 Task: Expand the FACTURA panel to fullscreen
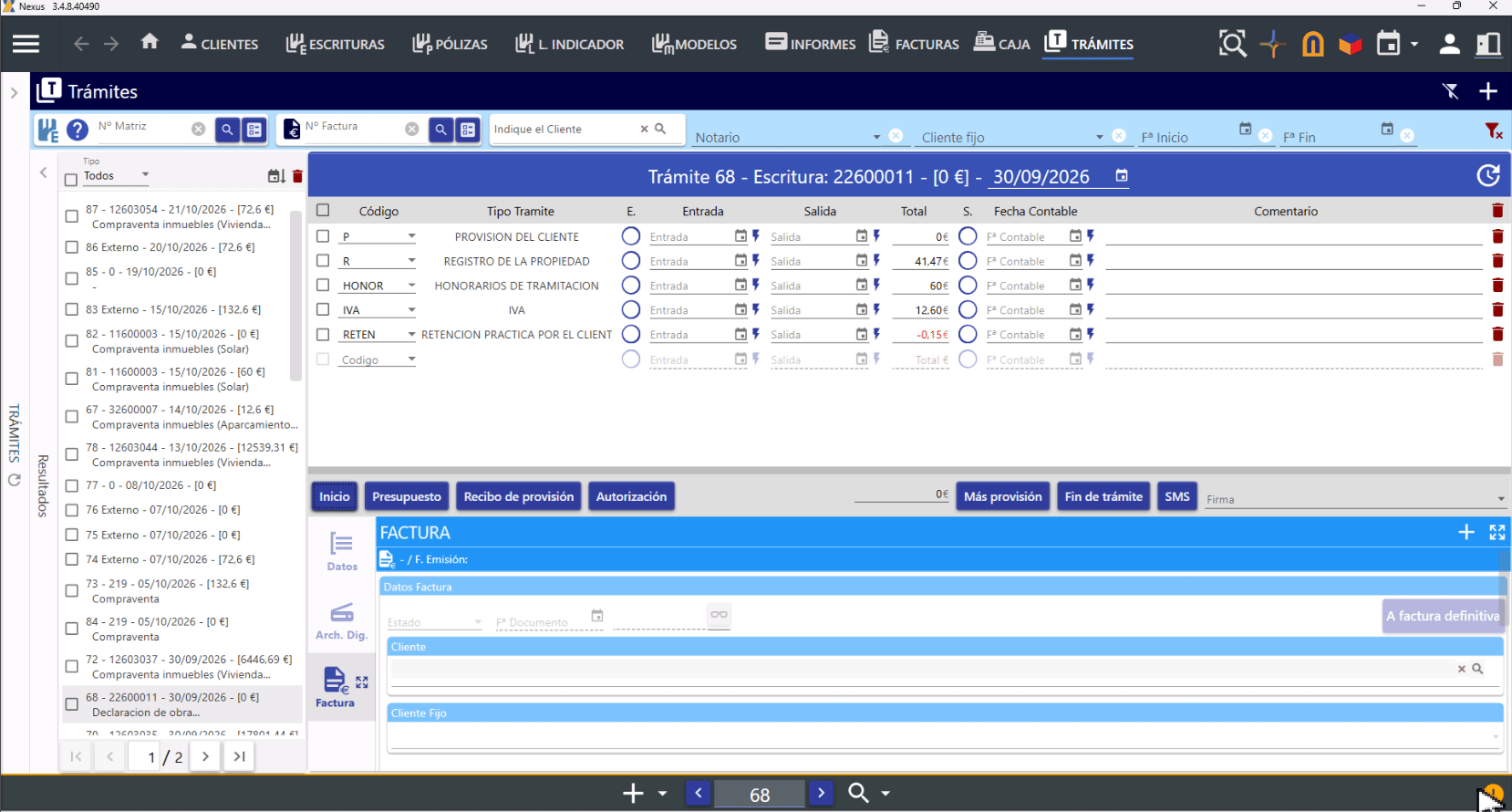click(x=1497, y=532)
